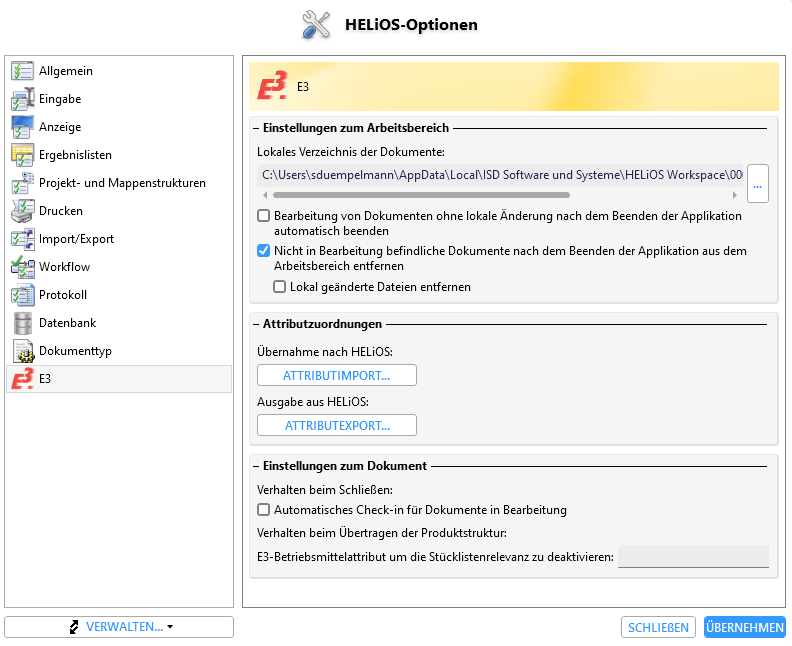Image resolution: width=792 pixels, height=646 pixels.
Task: Collapse the Attributzuordnungen group
Action: 256,324
